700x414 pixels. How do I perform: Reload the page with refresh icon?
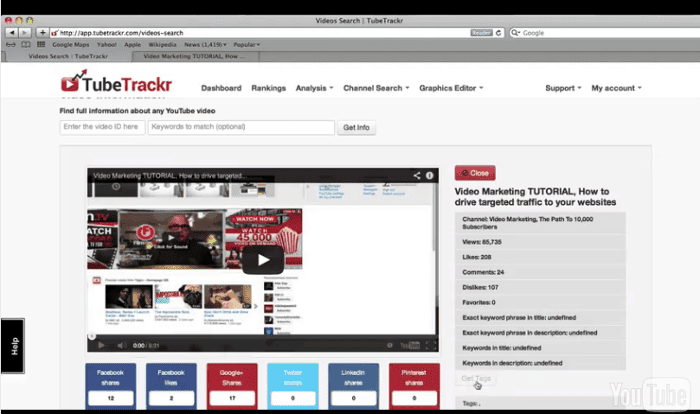pos(498,33)
